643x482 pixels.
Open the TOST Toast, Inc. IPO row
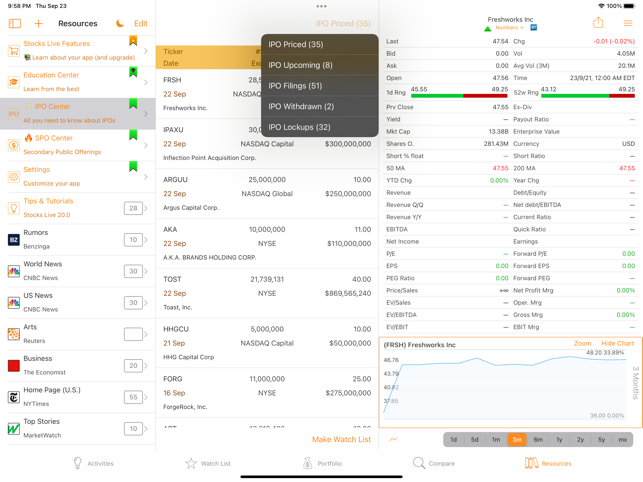[x=267, y=293]
